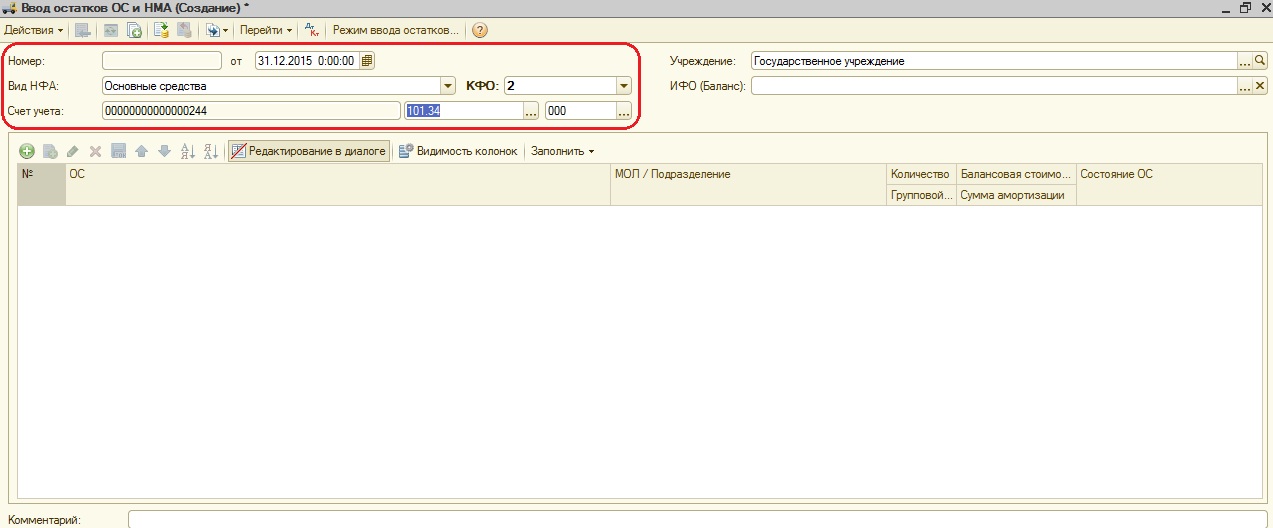Click the sort ascending icon in table toolbar
Viewport: 1273px width, 528px height.
click(188, 151)
